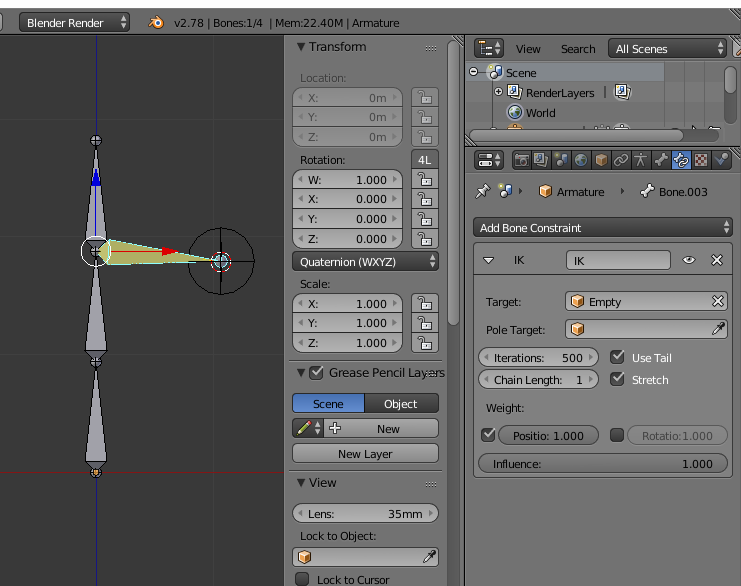Open the Armature data properties tab
This screenshot has width=741, height=586.
641,160
